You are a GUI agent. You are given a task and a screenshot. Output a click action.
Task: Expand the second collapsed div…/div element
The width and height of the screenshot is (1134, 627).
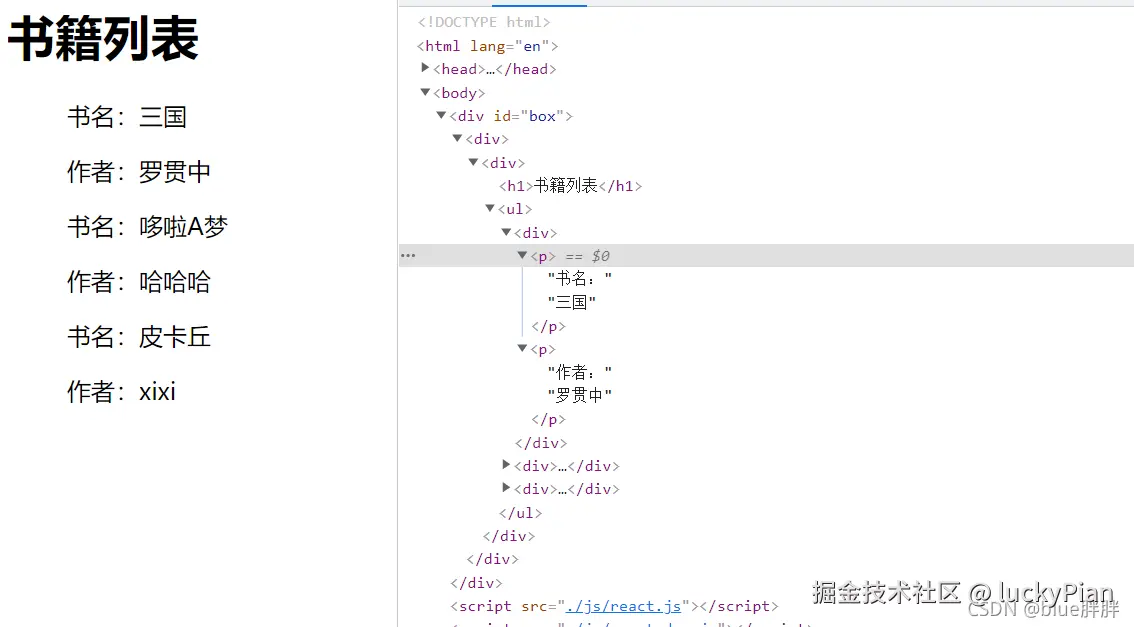click(x=506, y=489)
